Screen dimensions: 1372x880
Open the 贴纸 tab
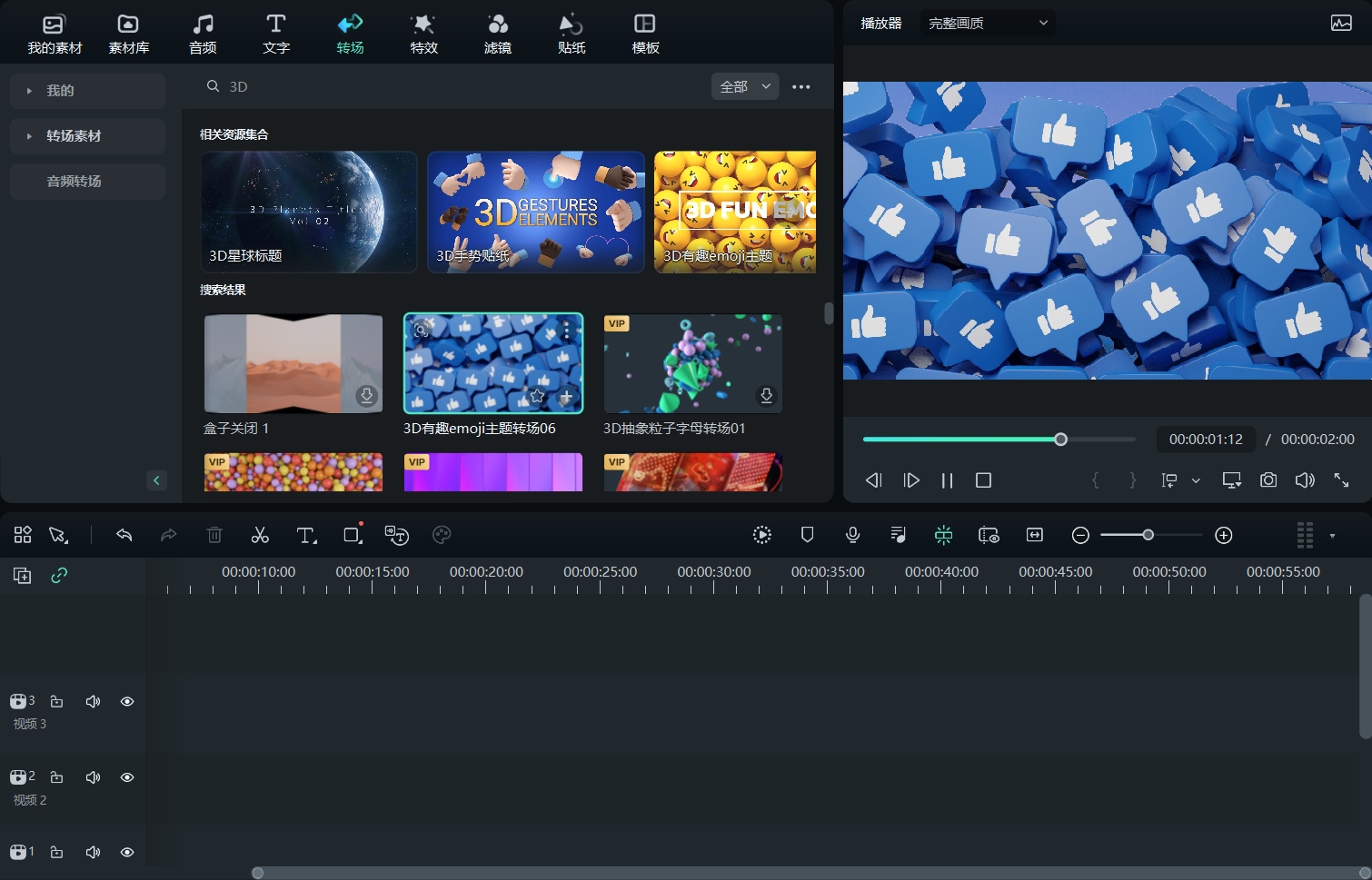click(x=571, y=34)
